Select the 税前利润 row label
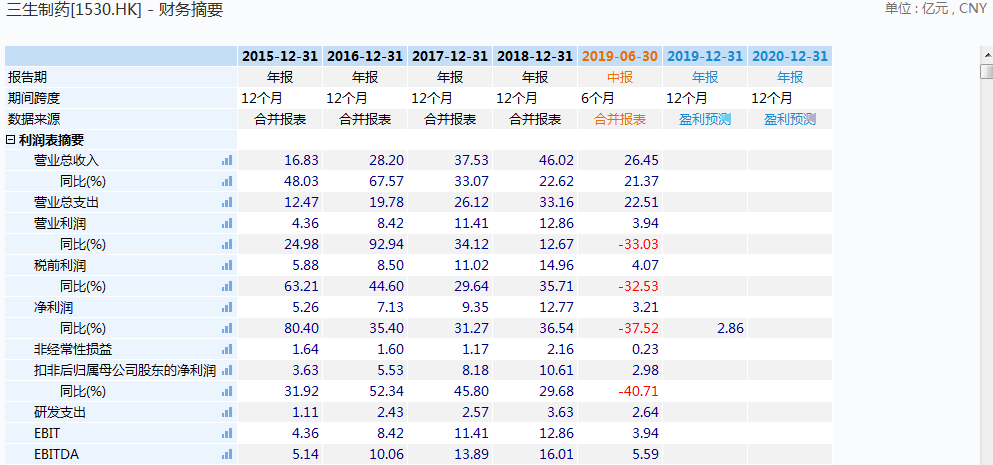The image size is (993, 465). point(60,265)
